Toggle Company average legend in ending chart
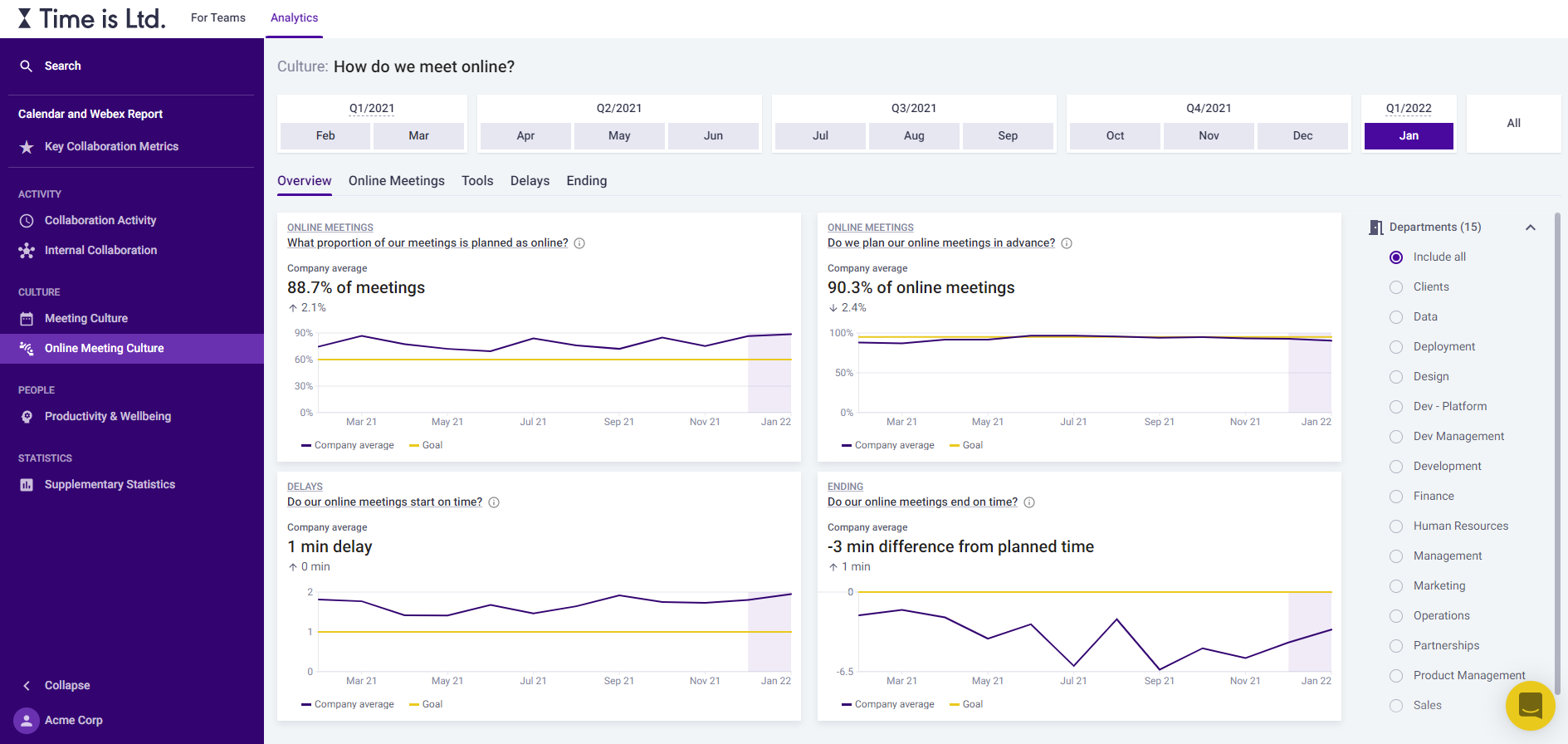 click(x=888, y=705)
